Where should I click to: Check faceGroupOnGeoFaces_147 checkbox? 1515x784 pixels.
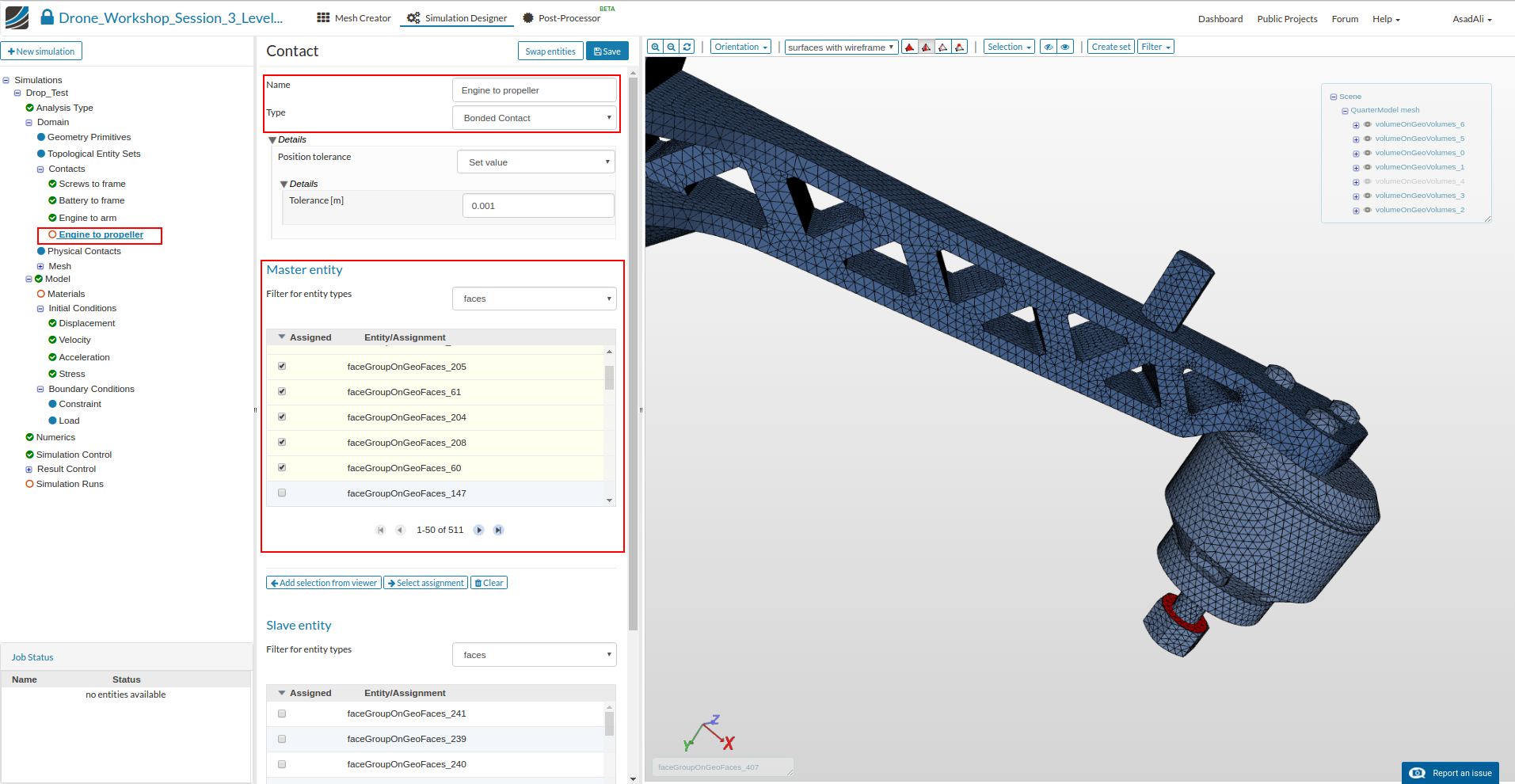tap(282, 493)
